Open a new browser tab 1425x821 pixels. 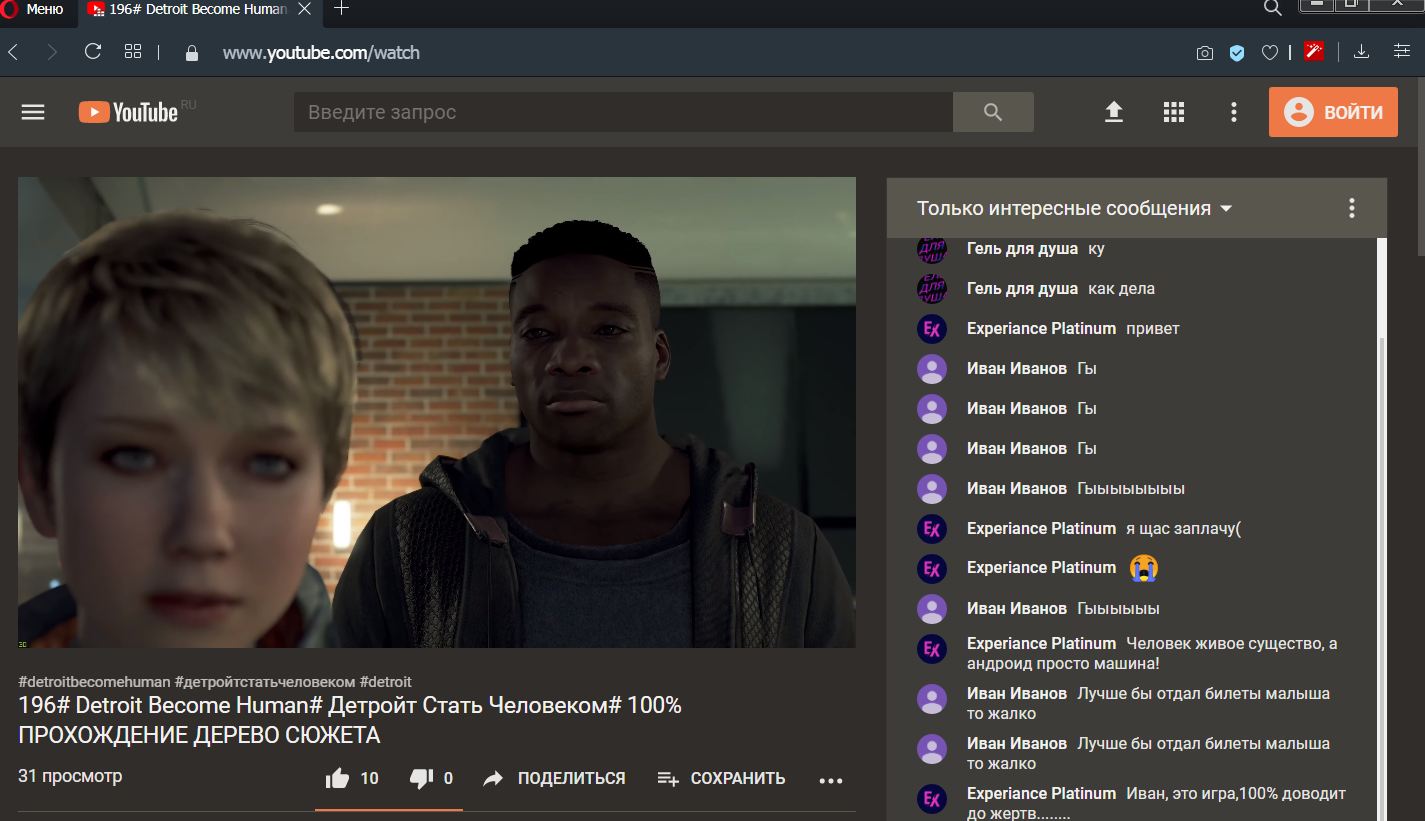pyautogui.click(x=341, y=8)
